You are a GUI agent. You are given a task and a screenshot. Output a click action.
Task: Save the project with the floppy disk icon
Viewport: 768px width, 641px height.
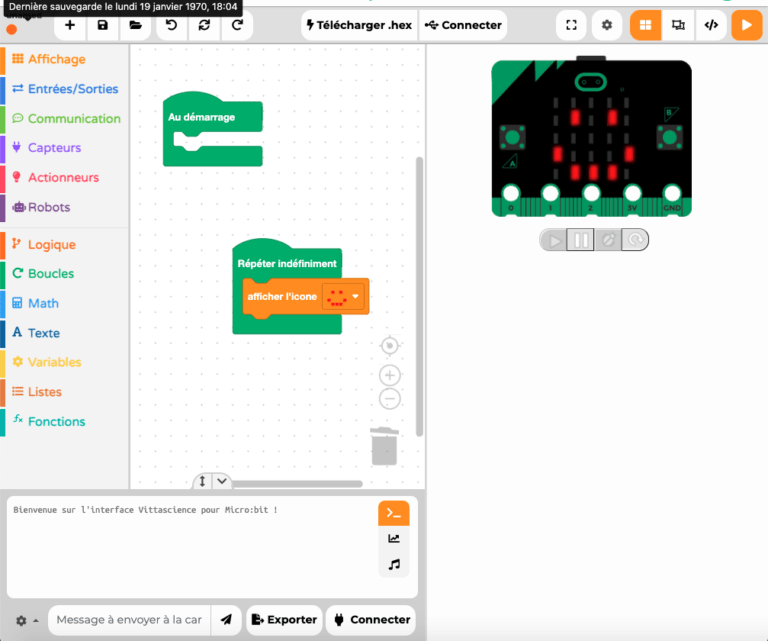102,25
